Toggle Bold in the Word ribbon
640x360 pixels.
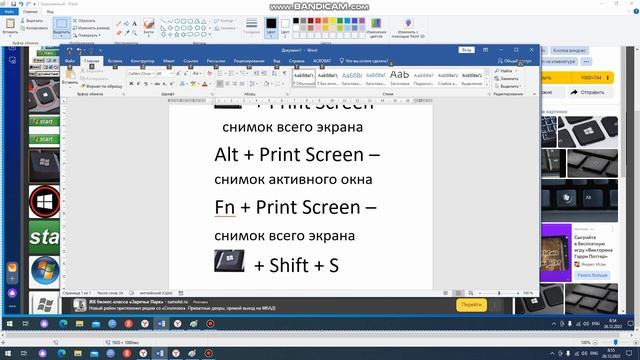[x=131, y=84]
